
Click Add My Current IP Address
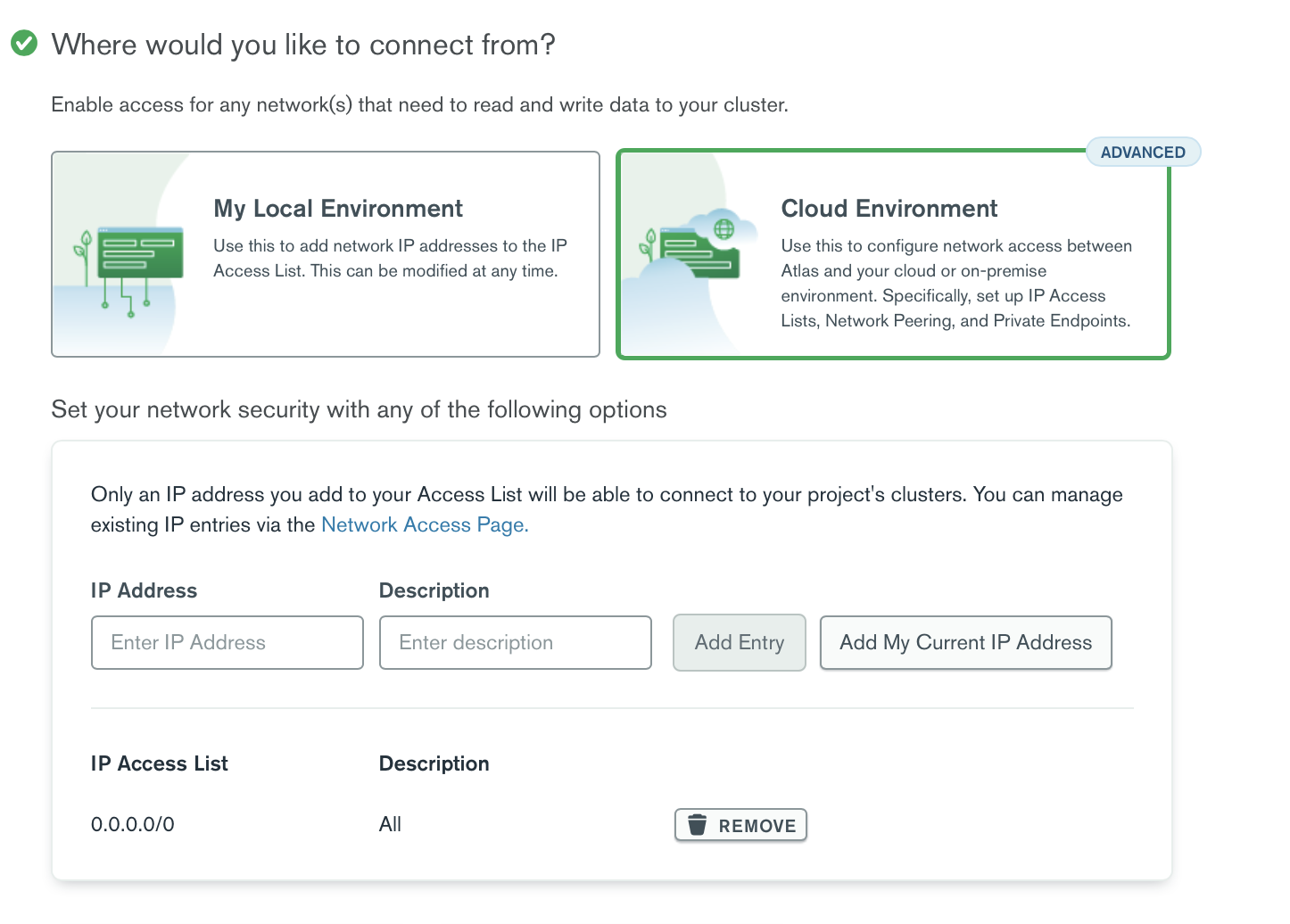[965, 642]
